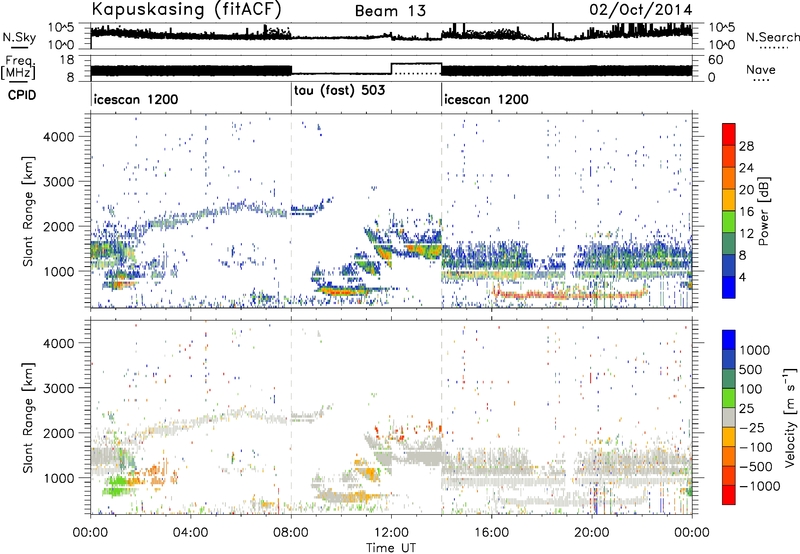800x554 pixels.
Task: Click the 4 tick on power colorbar
Action: tap(743, 277)
